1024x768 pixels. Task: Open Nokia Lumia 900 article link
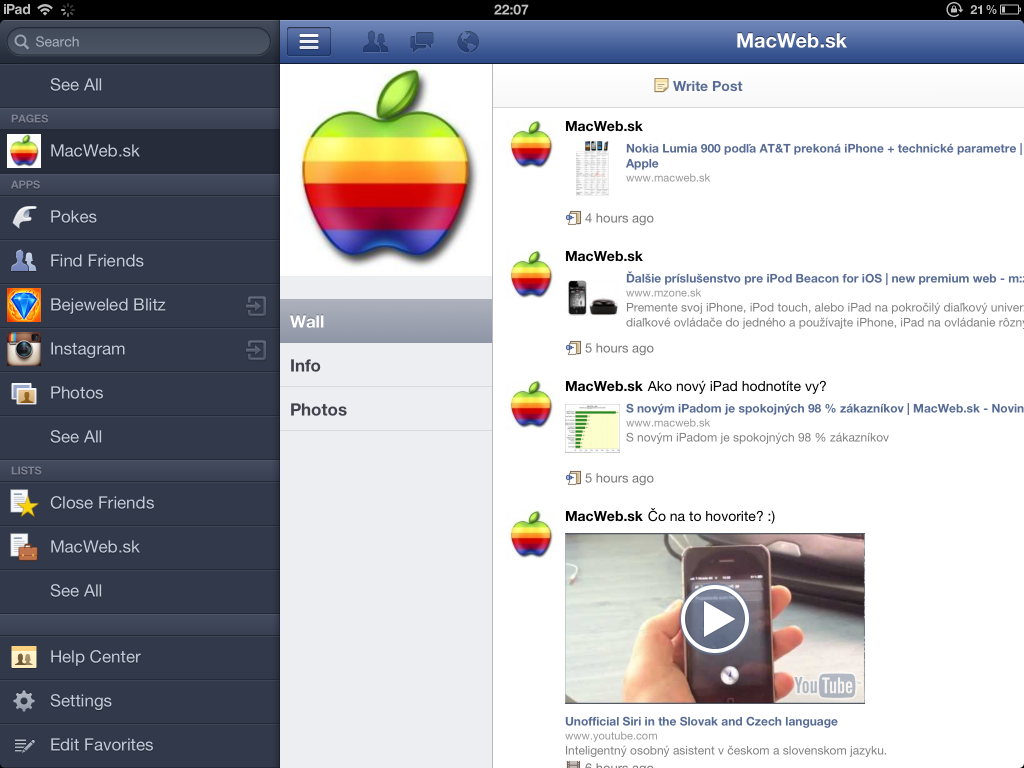(x=824, y=155)
